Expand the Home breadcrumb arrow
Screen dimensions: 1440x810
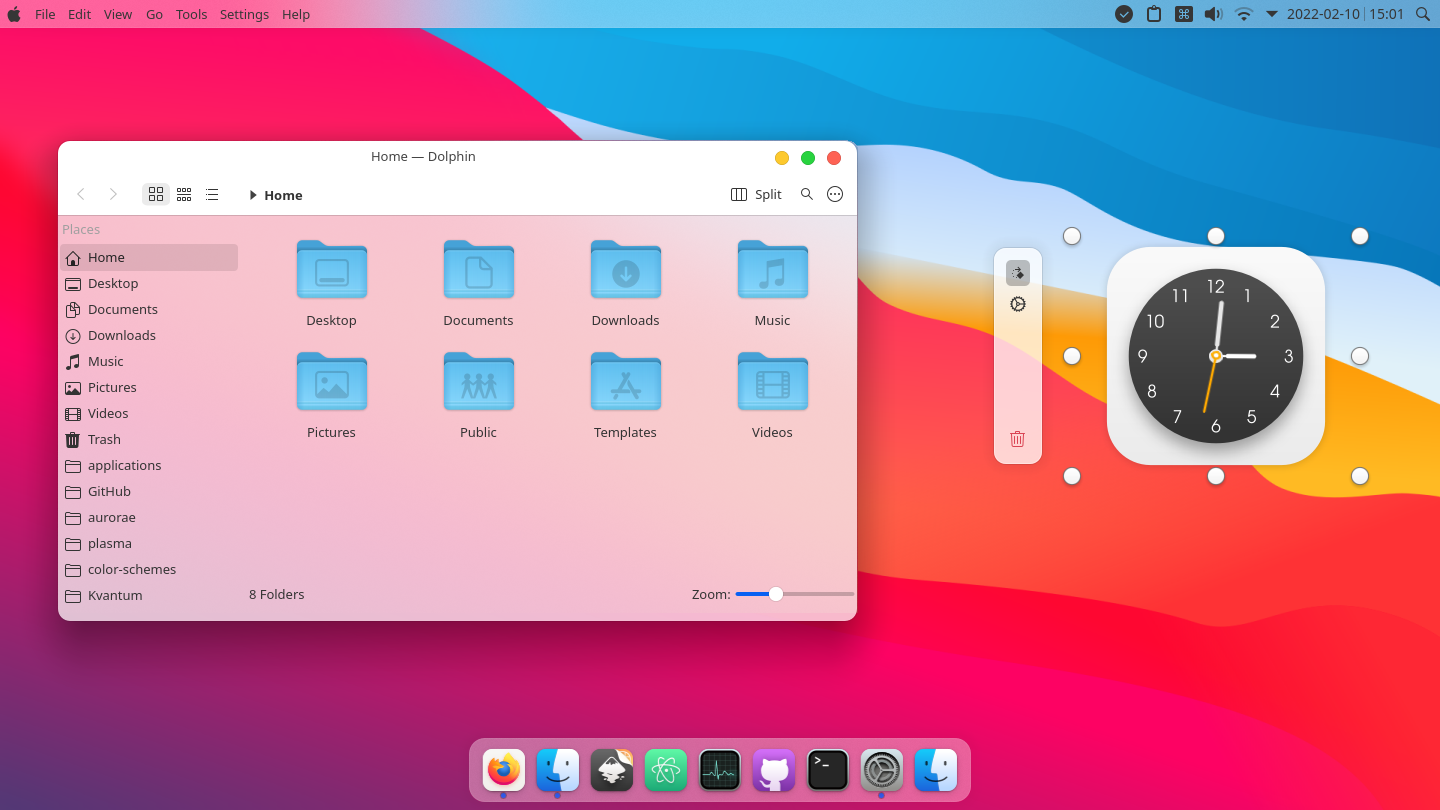pos(253,195)
